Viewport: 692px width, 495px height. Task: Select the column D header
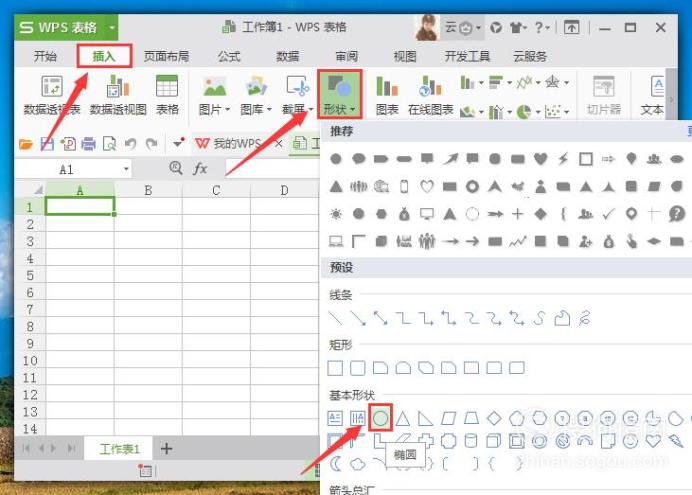284,190
